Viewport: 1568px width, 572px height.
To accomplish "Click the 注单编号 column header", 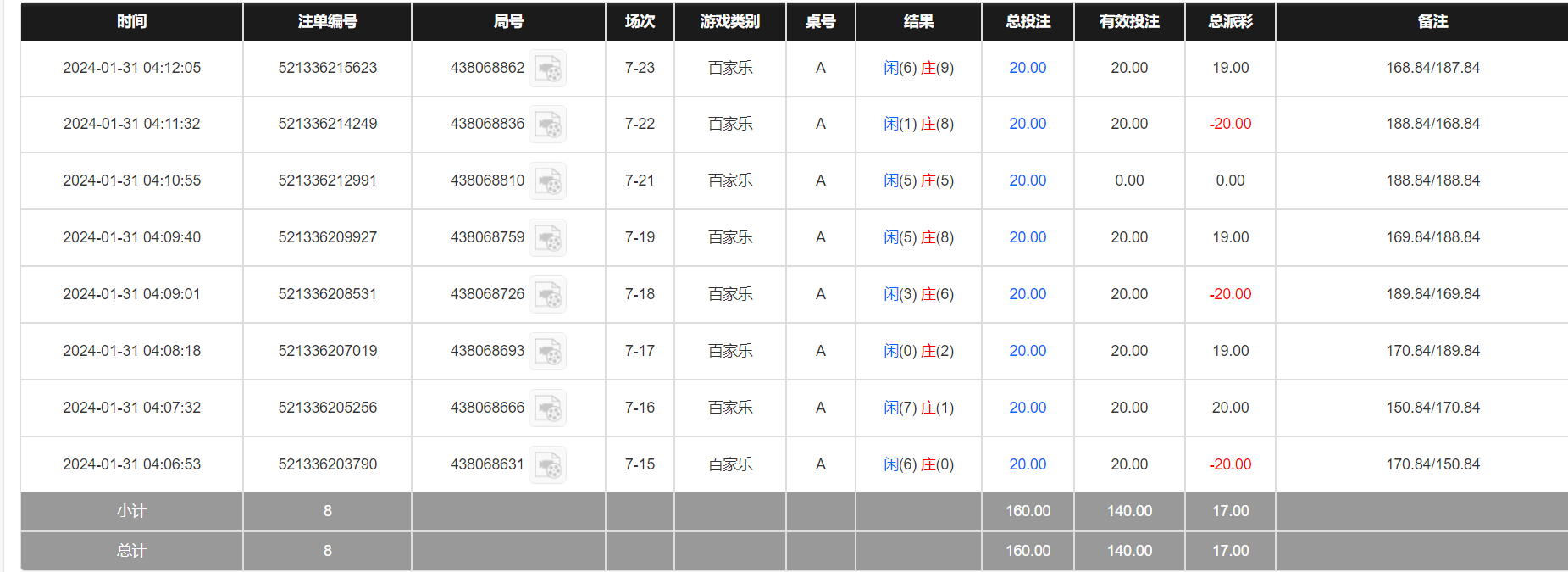I will (327, 21).
